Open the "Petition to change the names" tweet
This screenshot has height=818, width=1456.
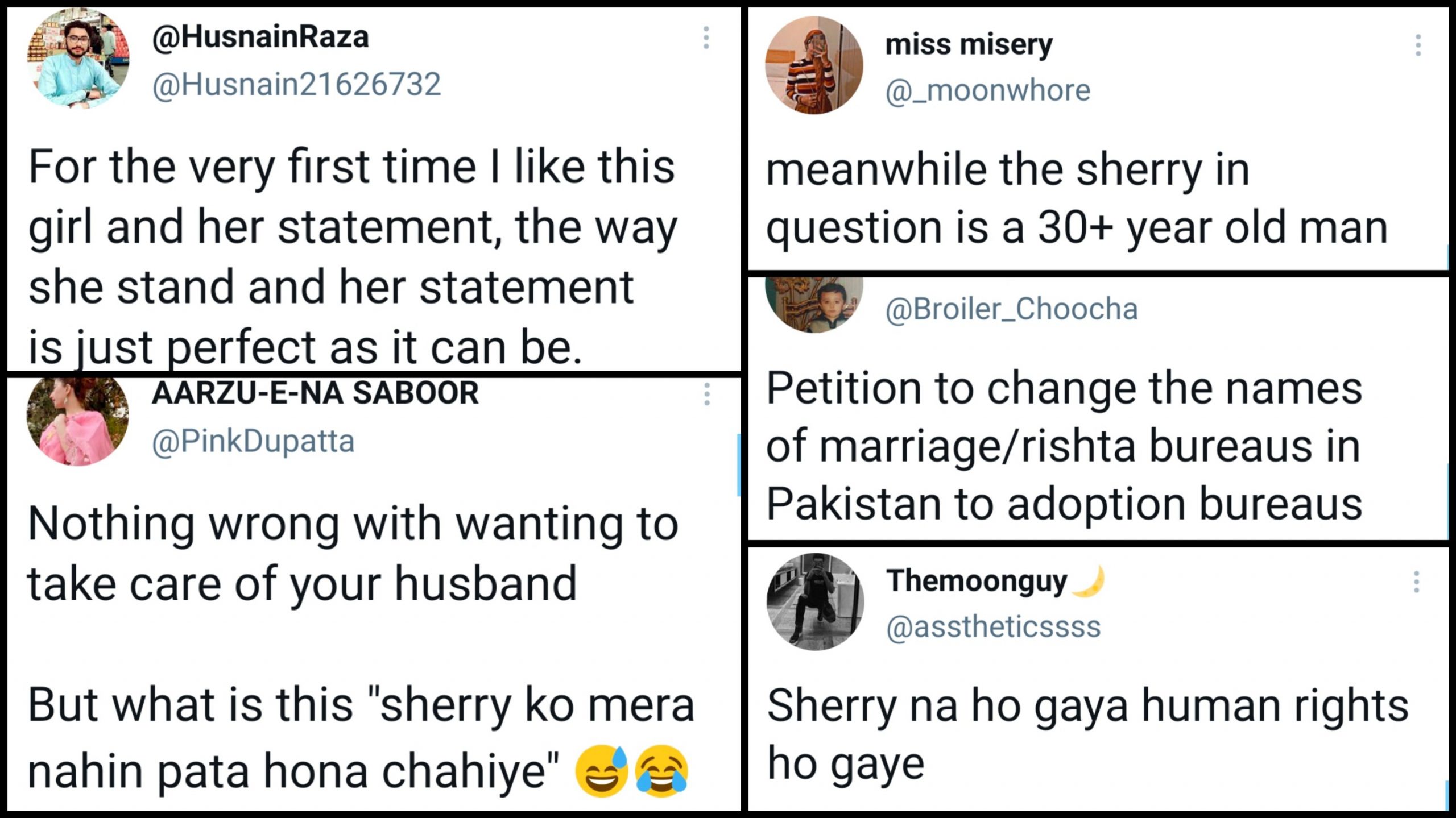pyautogui.click(x=1064, y=446)
